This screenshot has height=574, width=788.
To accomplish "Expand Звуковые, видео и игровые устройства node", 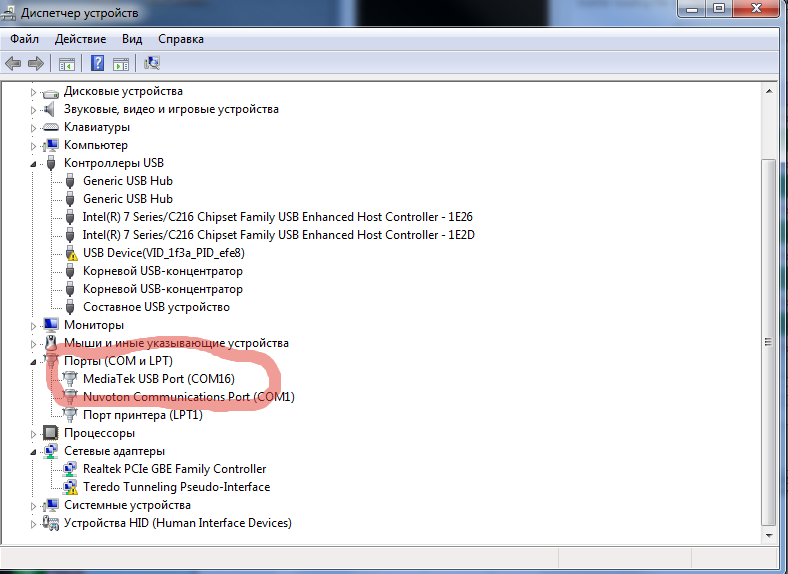I will (x=33, y=110).
